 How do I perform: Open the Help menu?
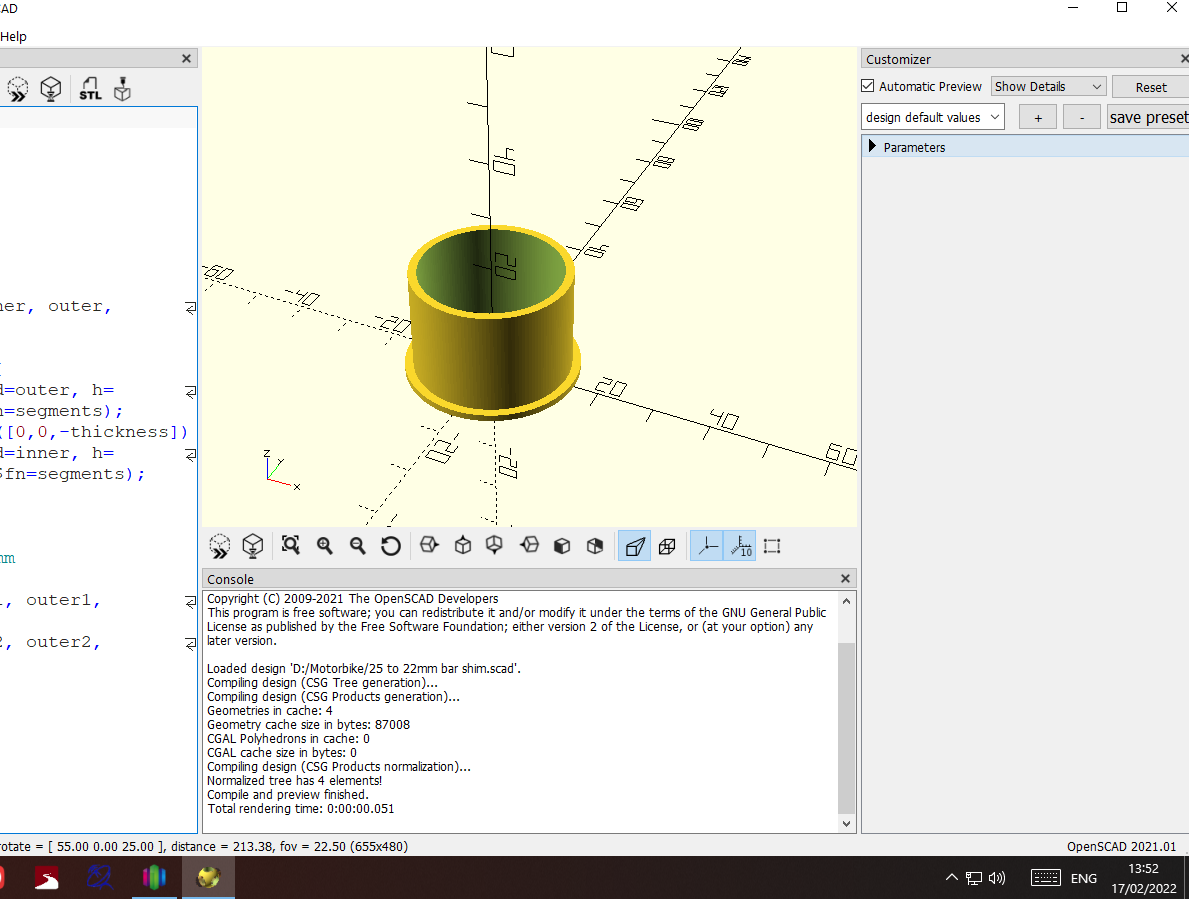coord(14,36)
